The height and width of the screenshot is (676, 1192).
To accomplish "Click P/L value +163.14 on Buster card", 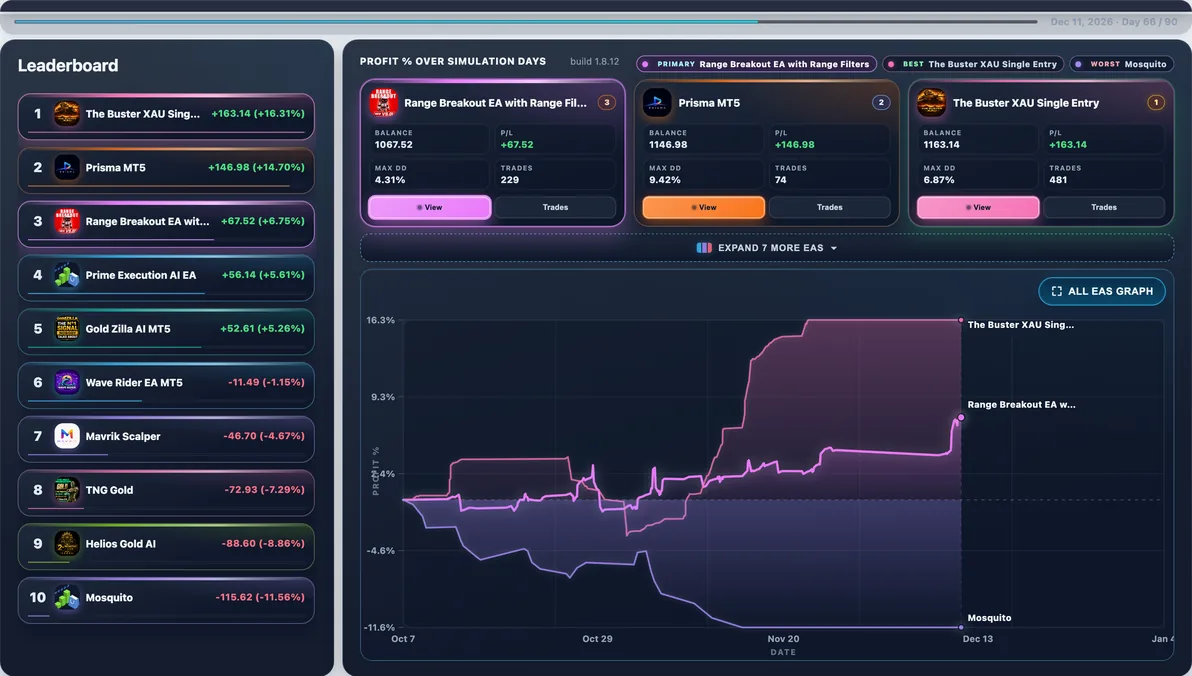I will (1067, 144).
